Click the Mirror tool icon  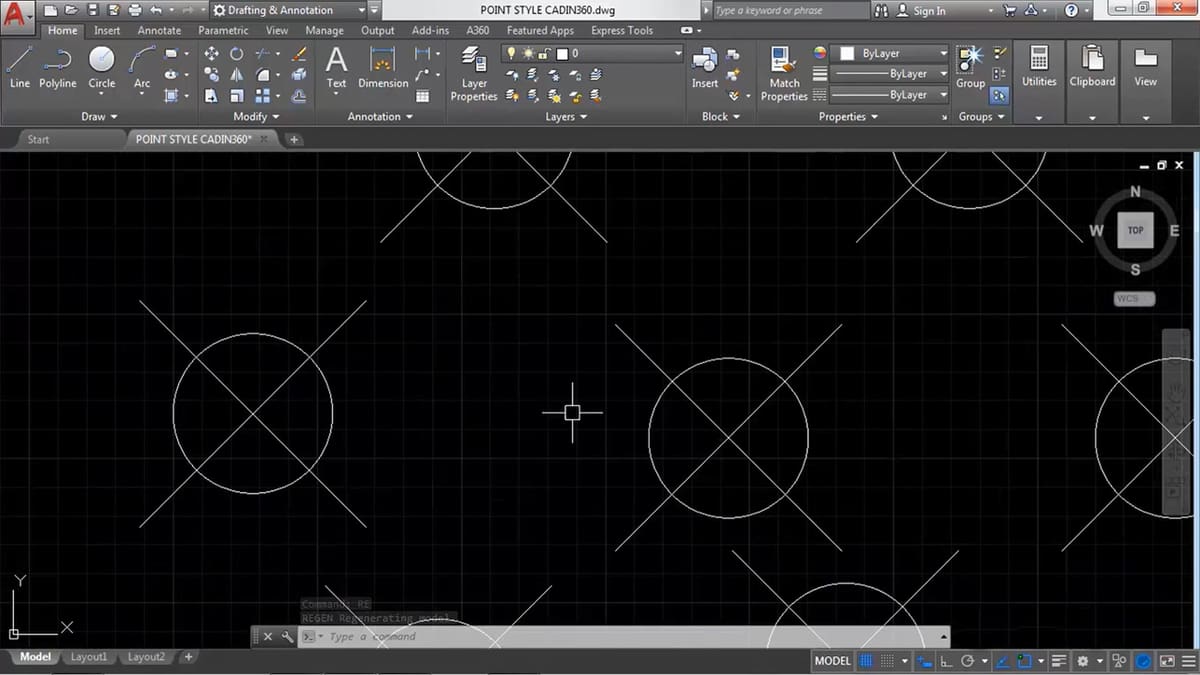click(x=236, y=75)
